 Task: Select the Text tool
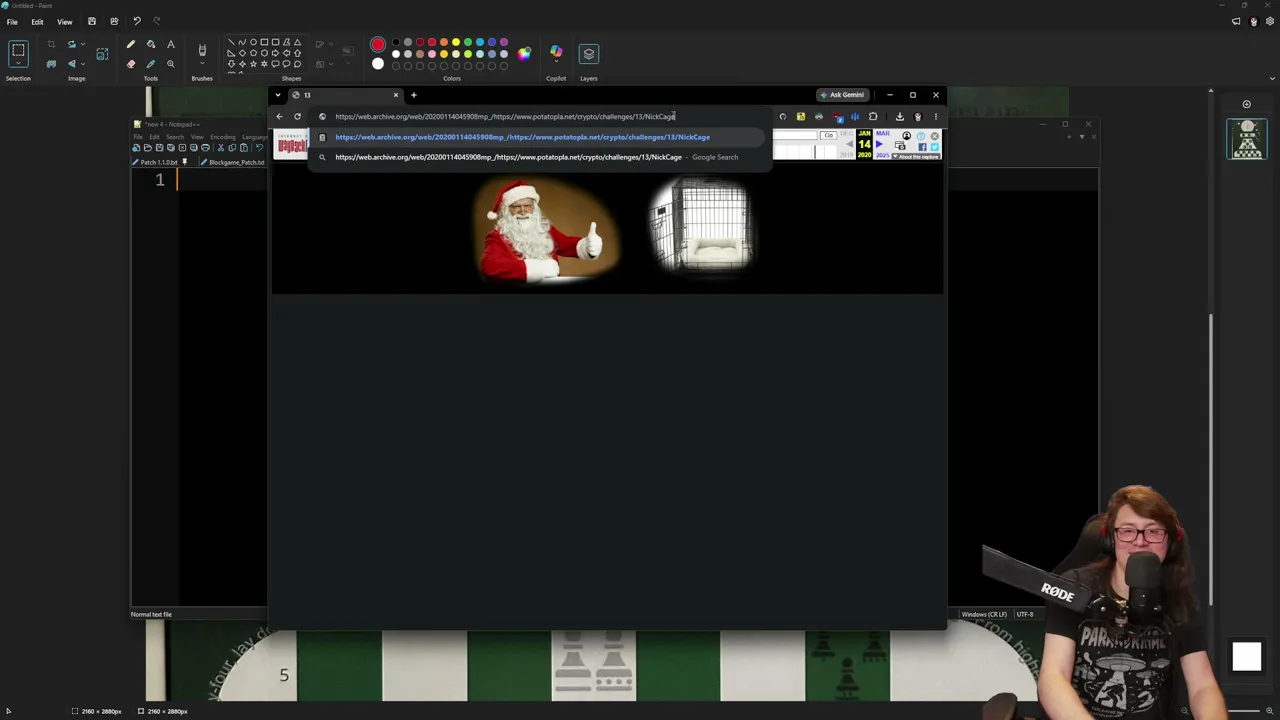coord(171,44)
